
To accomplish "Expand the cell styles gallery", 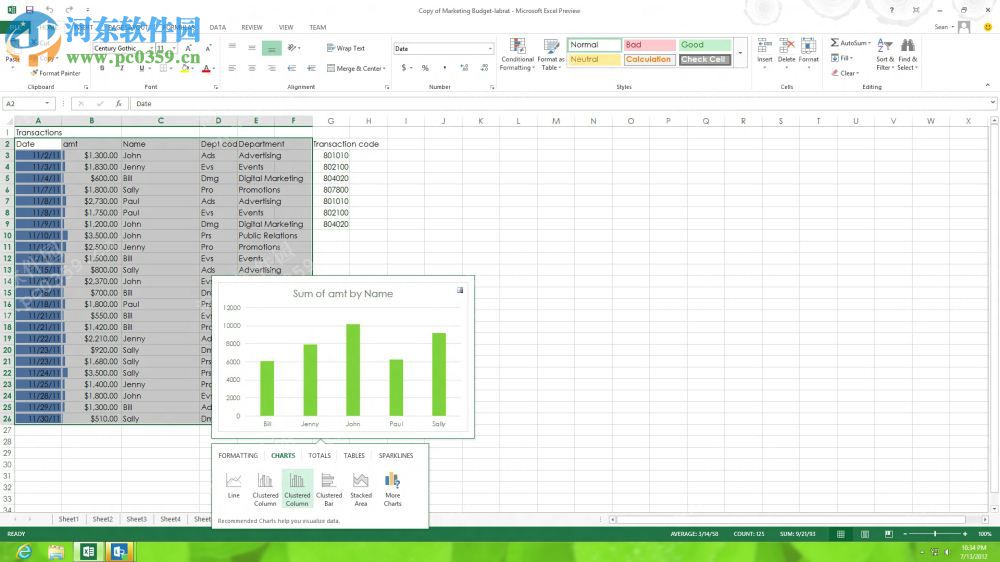I will pyautogui.click(x=740, y=53).
